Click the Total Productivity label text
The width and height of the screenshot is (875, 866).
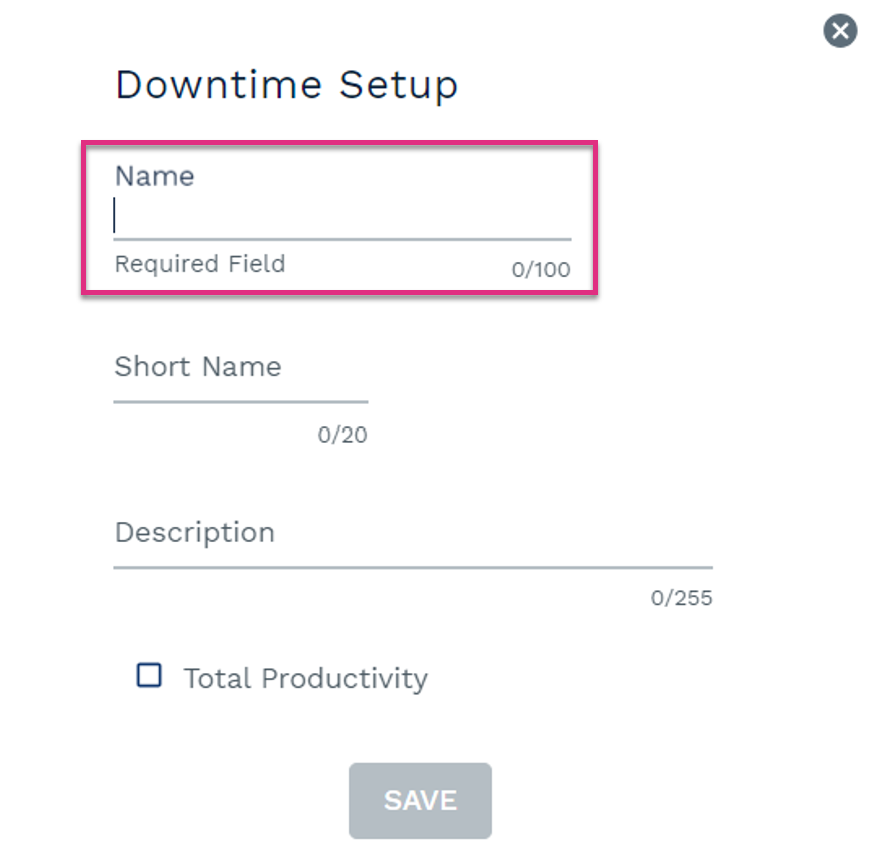tap(305, 679)
